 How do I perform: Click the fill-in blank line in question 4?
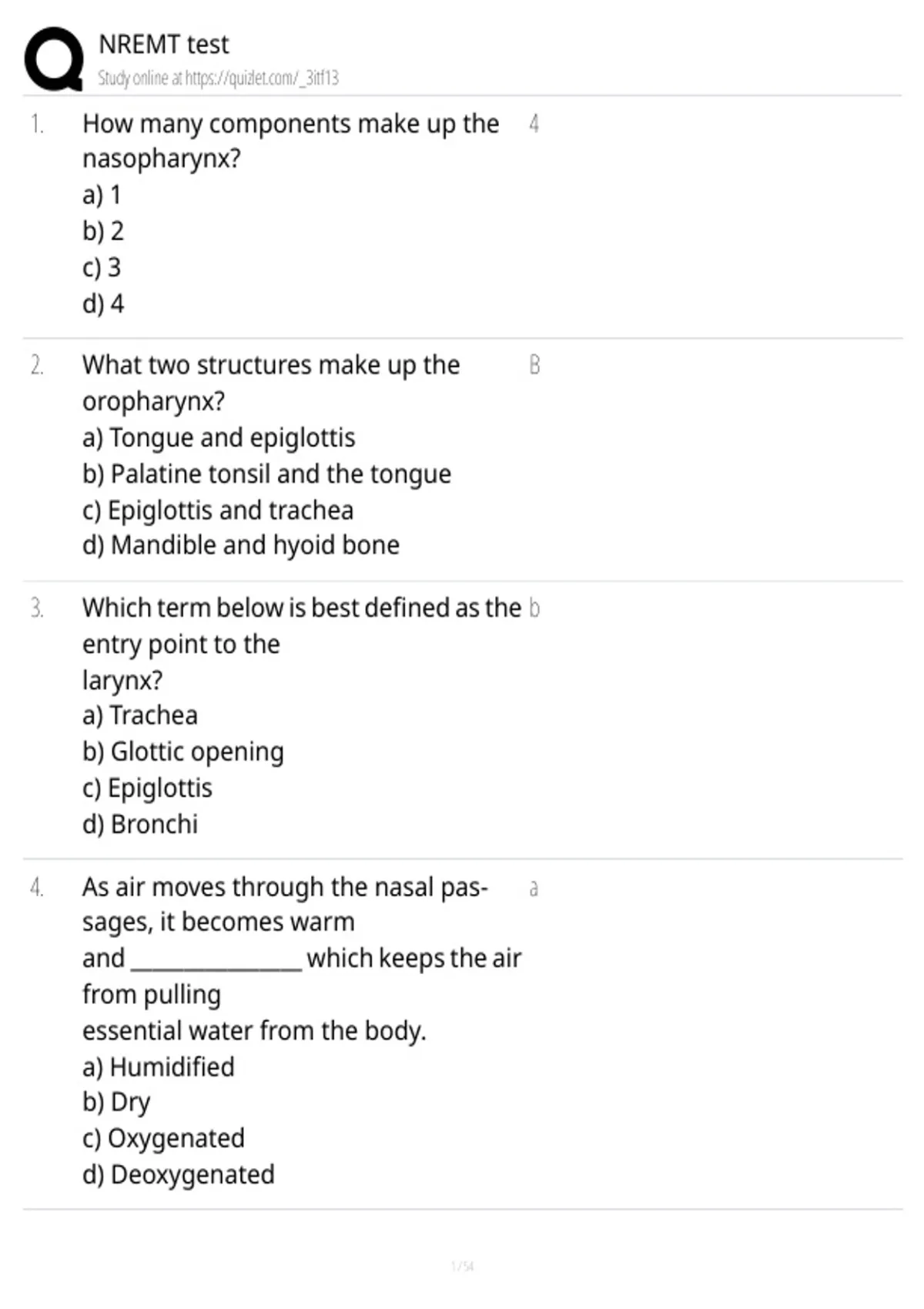[x=216, y=967]
